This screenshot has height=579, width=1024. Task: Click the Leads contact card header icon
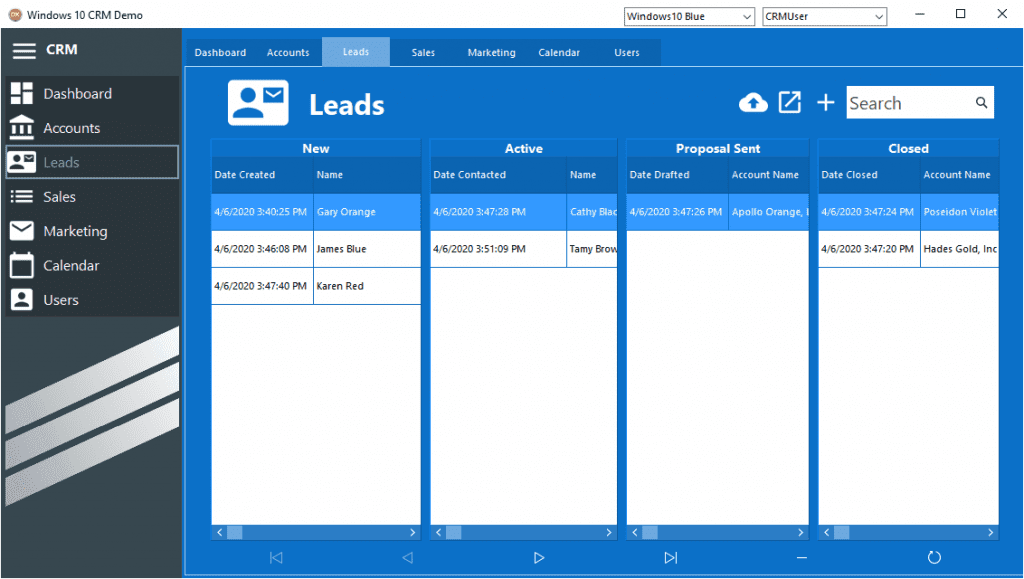[258, 102]
